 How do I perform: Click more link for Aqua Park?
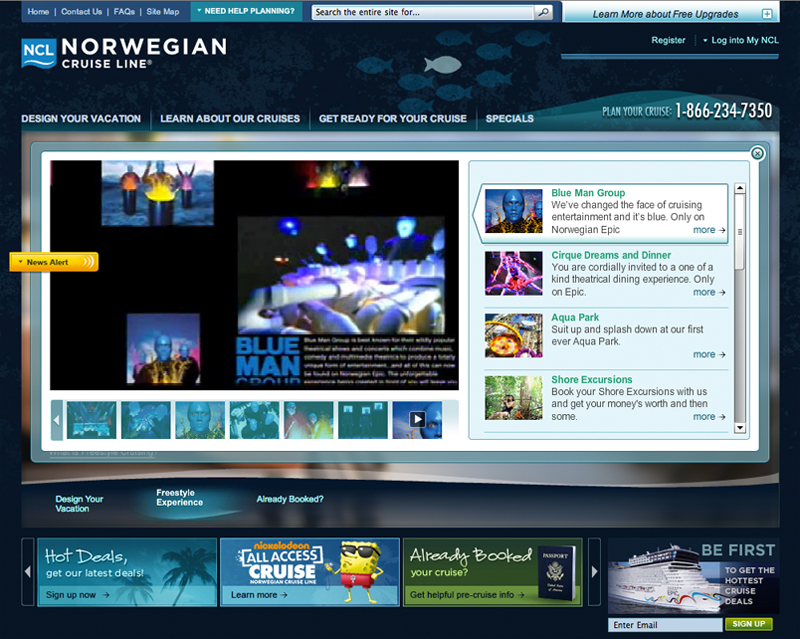(x=709, y=355)
